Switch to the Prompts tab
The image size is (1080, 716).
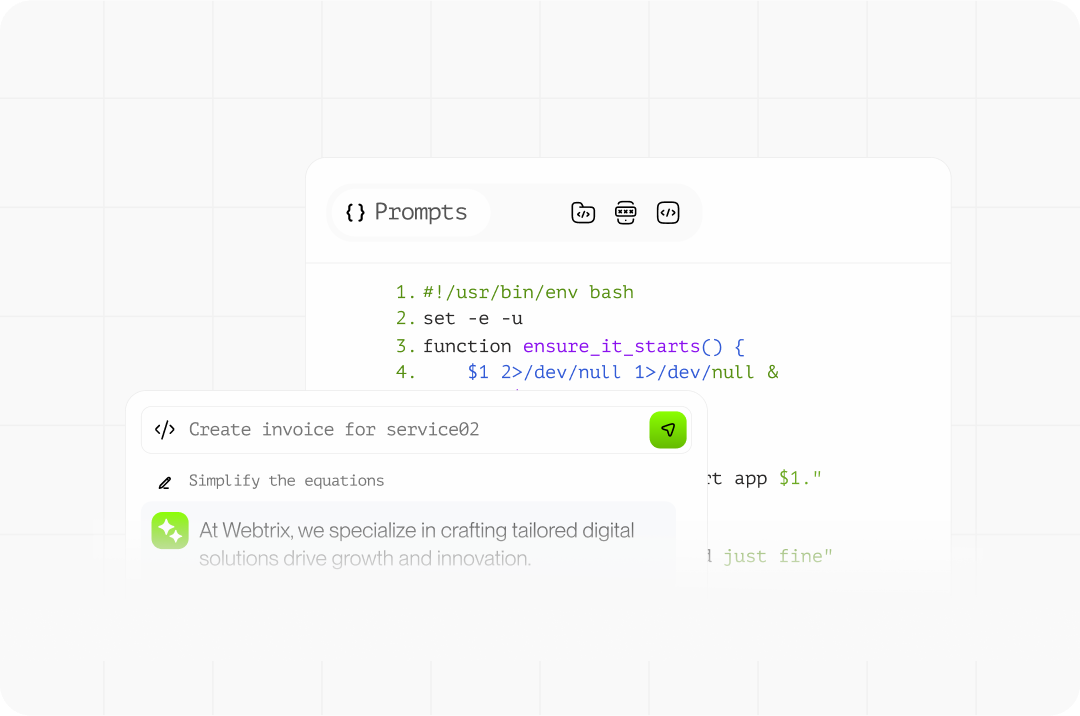click(x=410, y=212)
